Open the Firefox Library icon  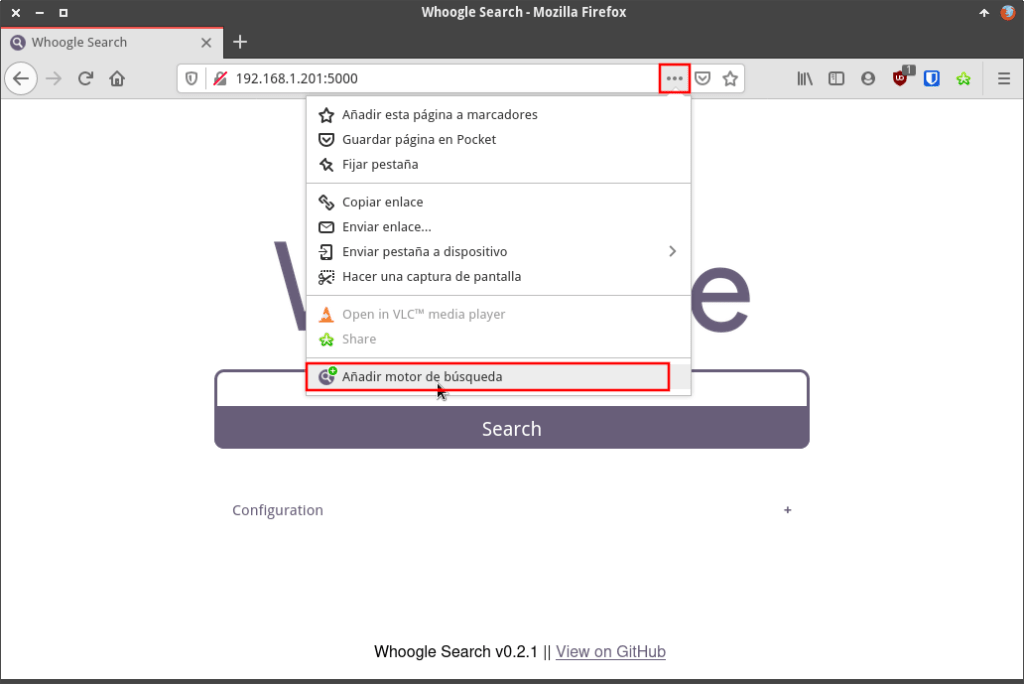(804, 78)
